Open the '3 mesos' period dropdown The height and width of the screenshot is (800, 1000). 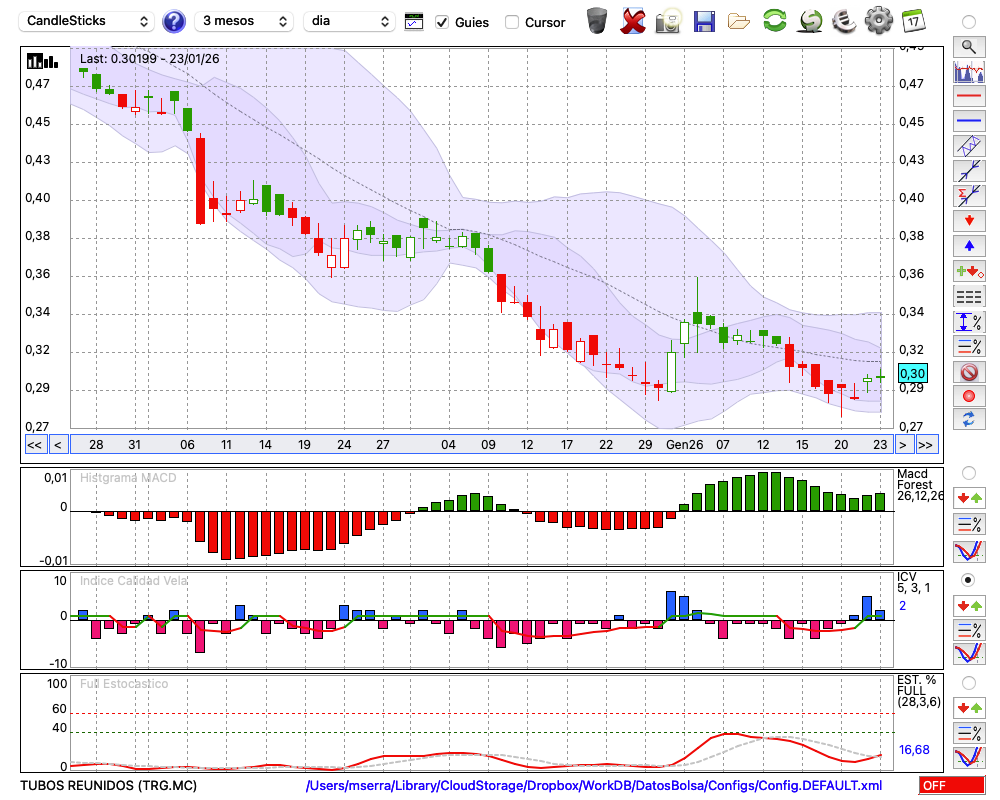(244, 22)
